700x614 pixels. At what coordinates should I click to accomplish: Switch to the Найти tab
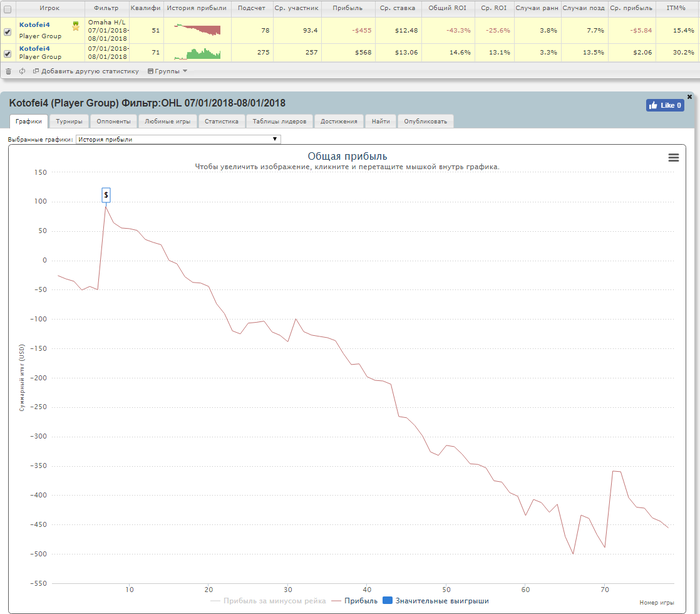click(x=381, y=121)
